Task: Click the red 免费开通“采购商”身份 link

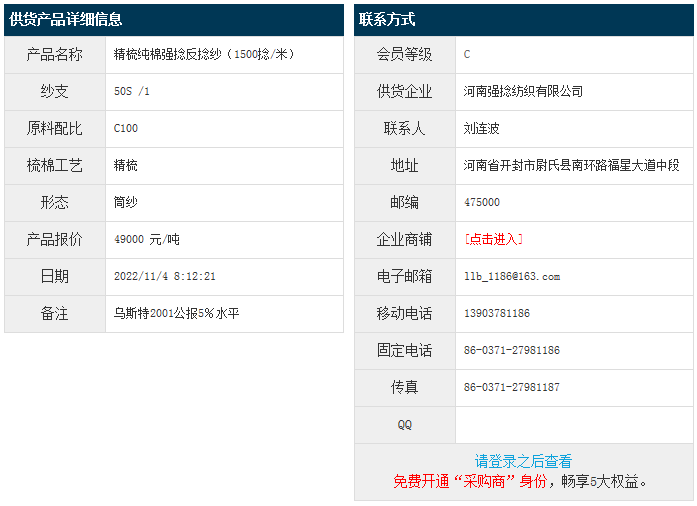Action: coord(469,481)
